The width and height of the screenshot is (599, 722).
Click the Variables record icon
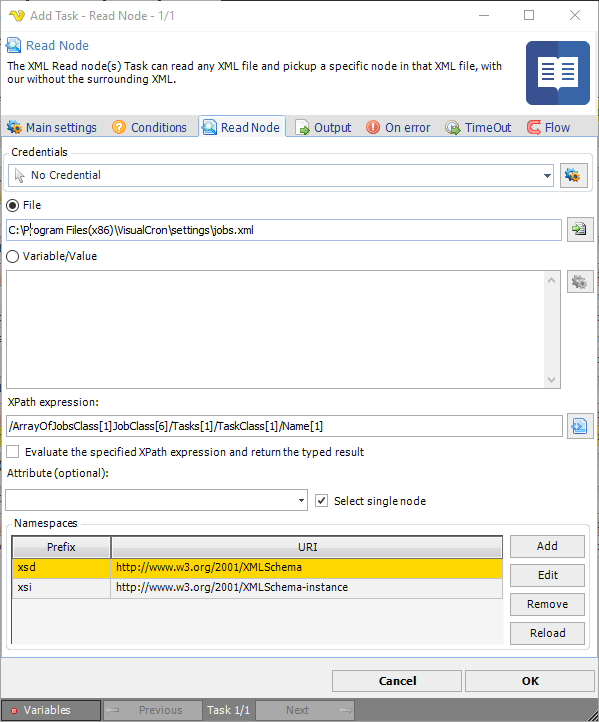tap(14, 710)
